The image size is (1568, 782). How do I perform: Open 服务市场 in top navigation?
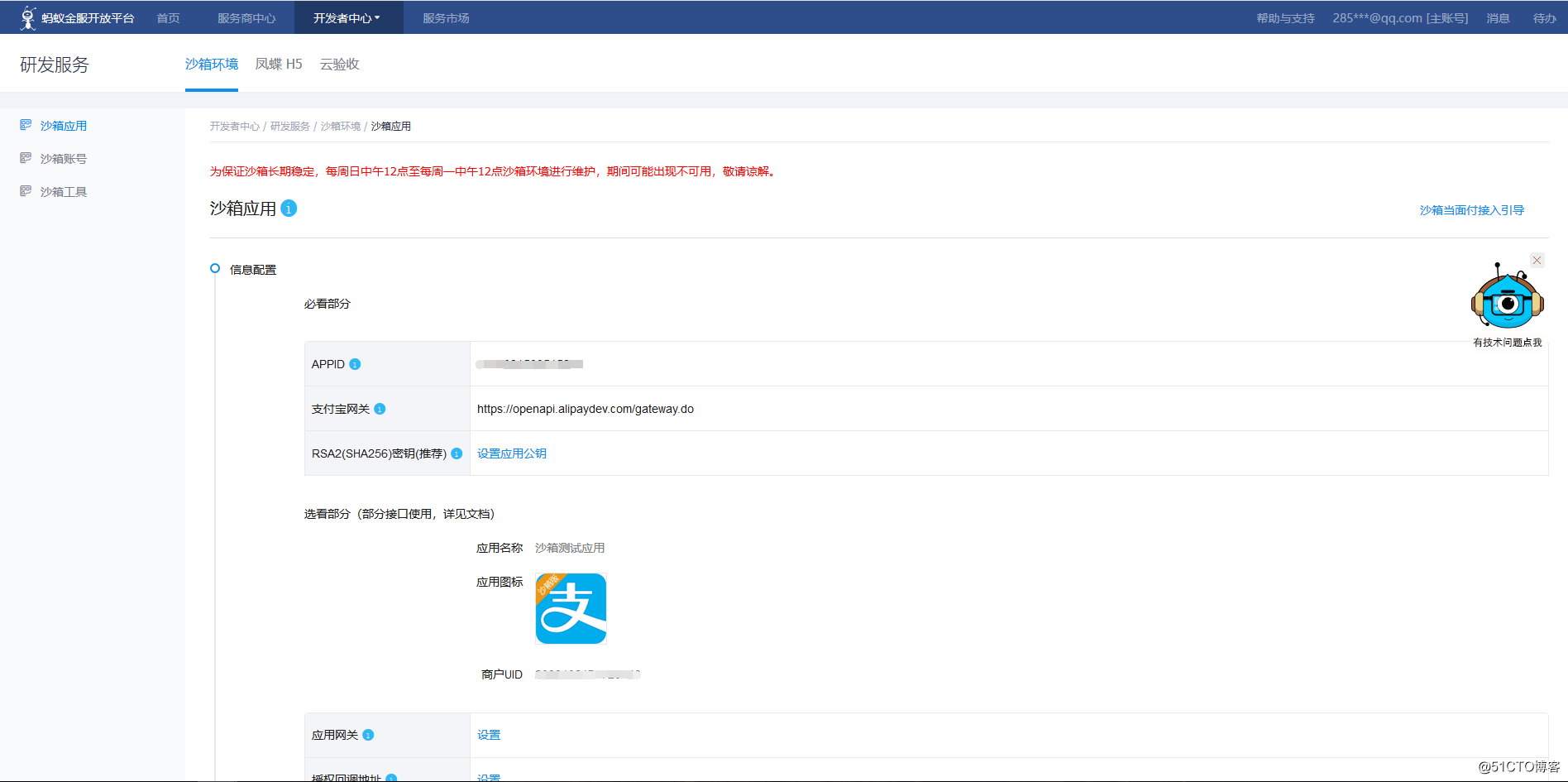coord(446,17)
